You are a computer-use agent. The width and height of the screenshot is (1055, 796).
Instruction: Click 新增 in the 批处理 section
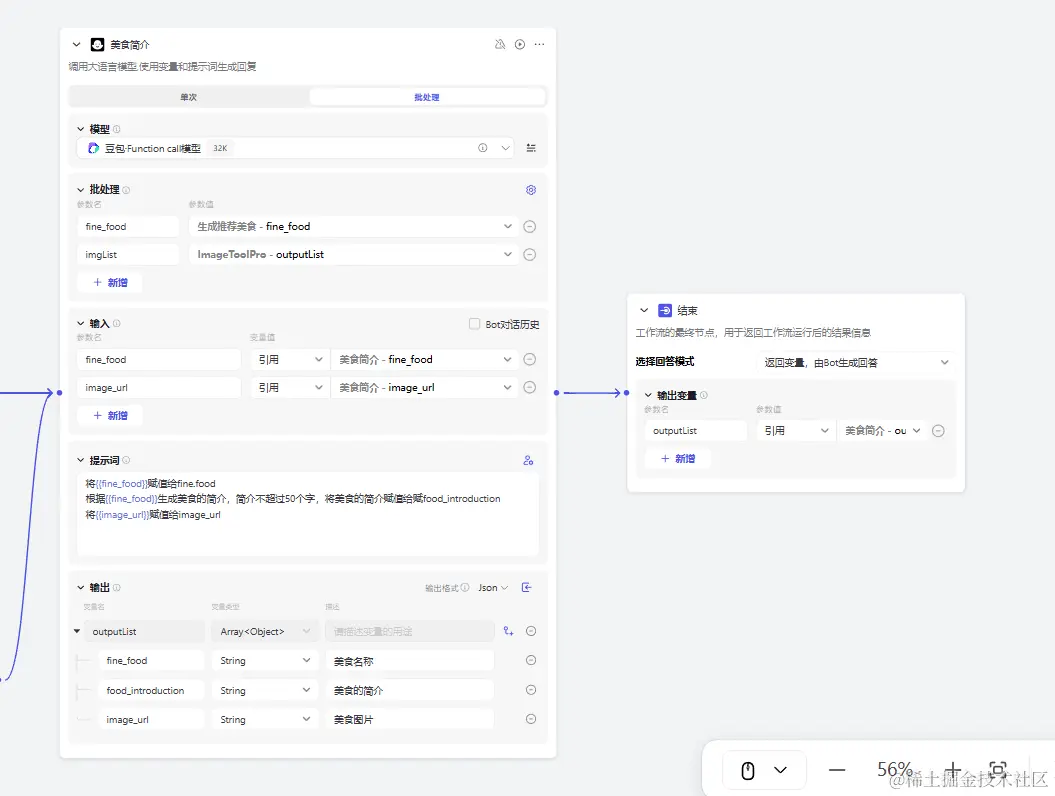click(x=110, y=283)
